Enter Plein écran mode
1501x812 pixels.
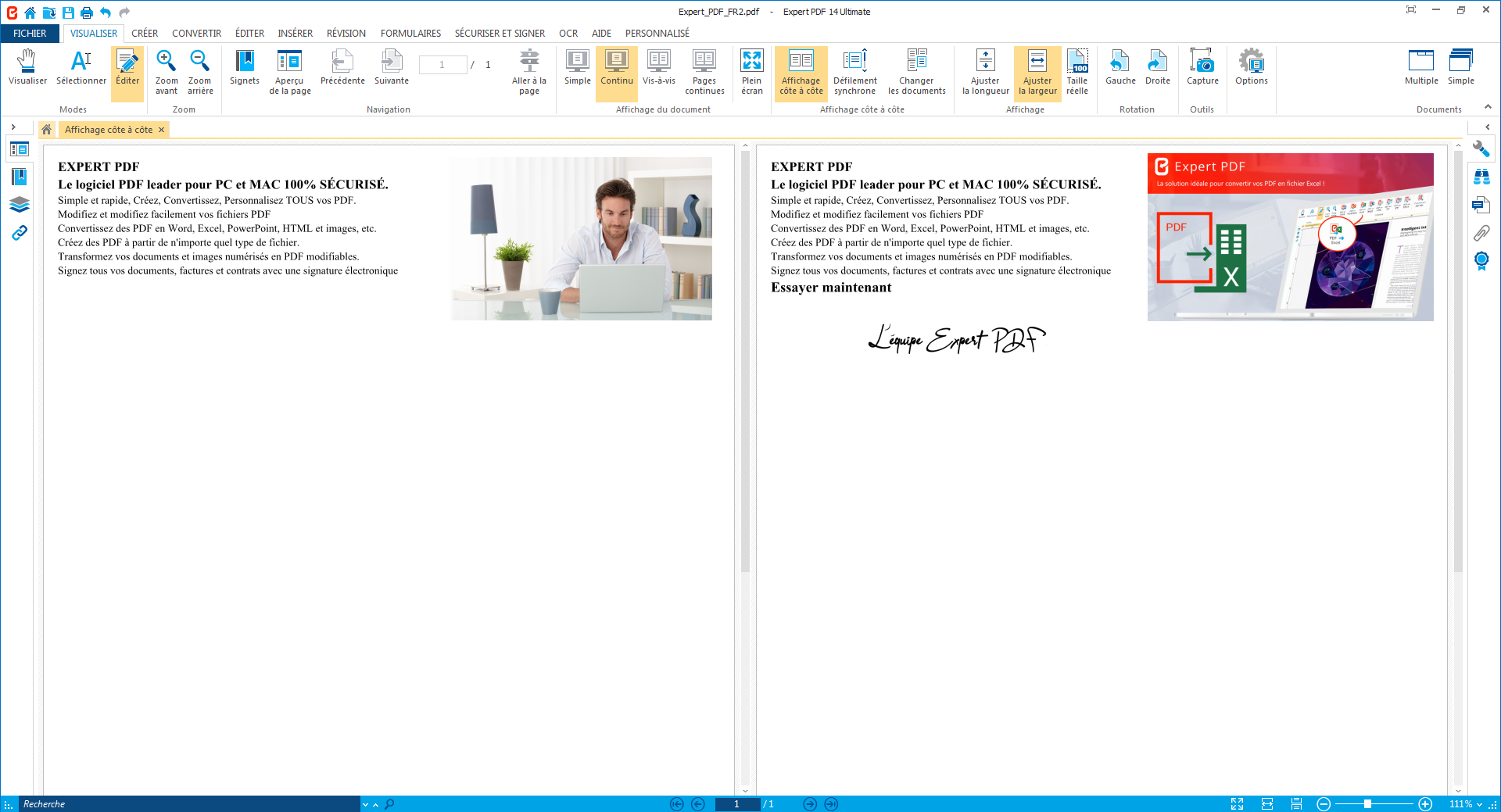pyautogui.click(x=752, y=73)
